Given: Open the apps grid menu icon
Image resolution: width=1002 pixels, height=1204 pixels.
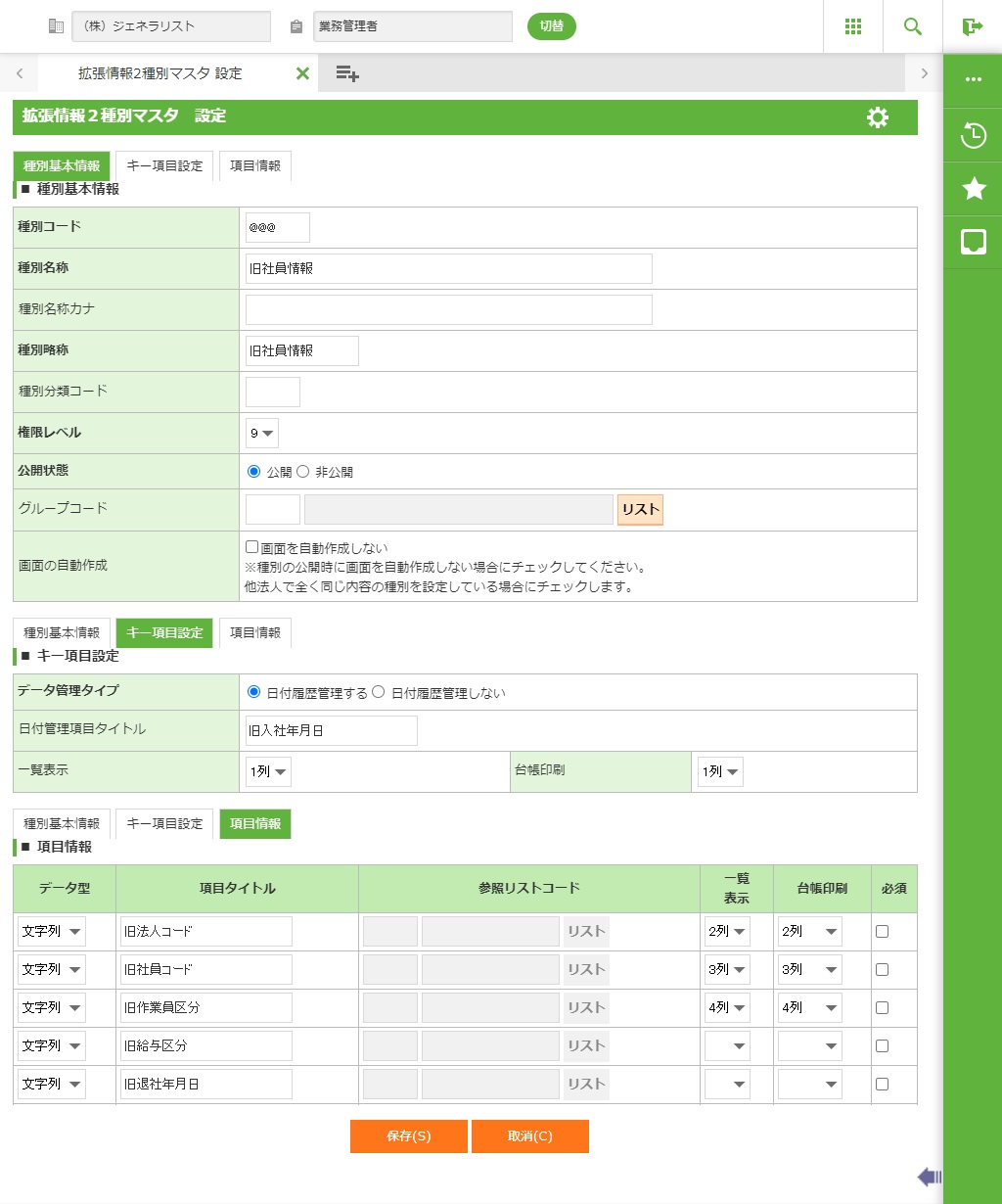Looking at the screenshot, I should 852,26.
